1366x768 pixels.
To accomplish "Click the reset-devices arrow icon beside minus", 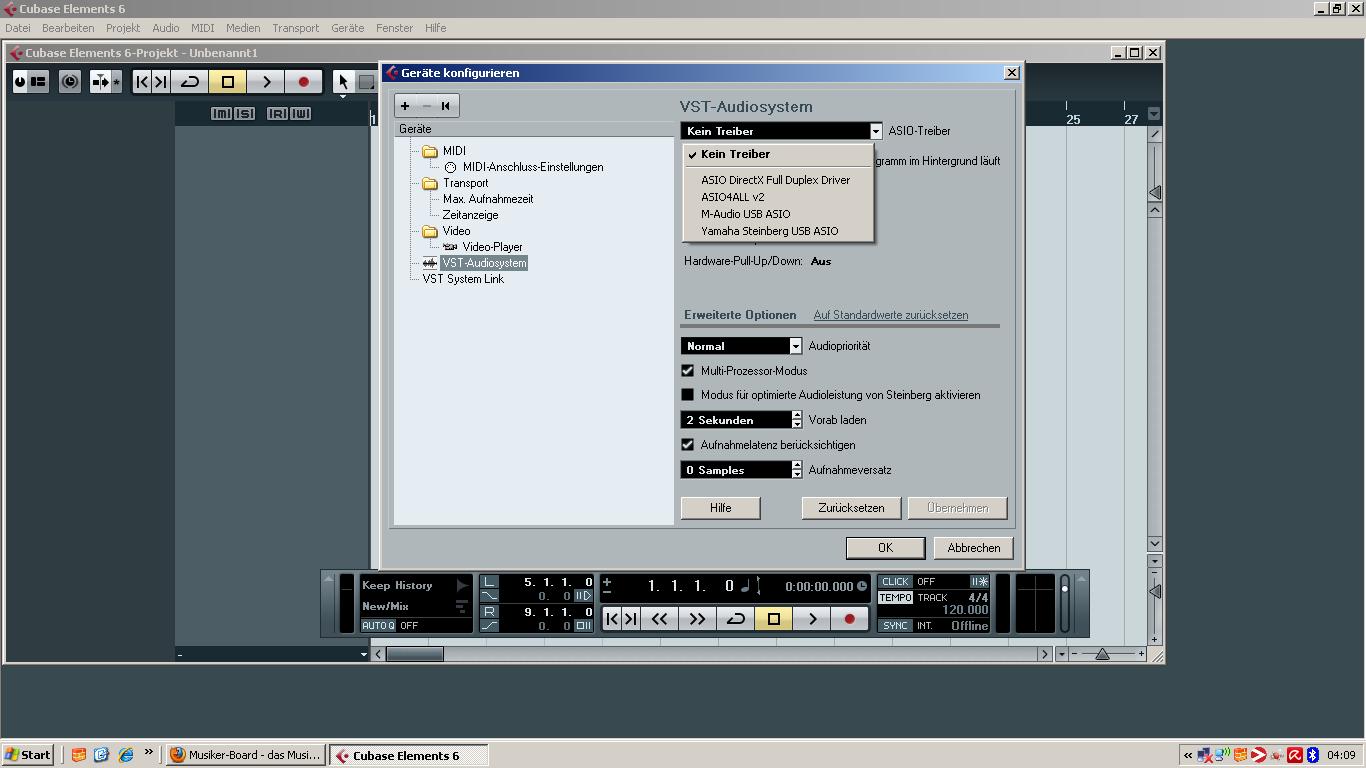I will [446, 106].
